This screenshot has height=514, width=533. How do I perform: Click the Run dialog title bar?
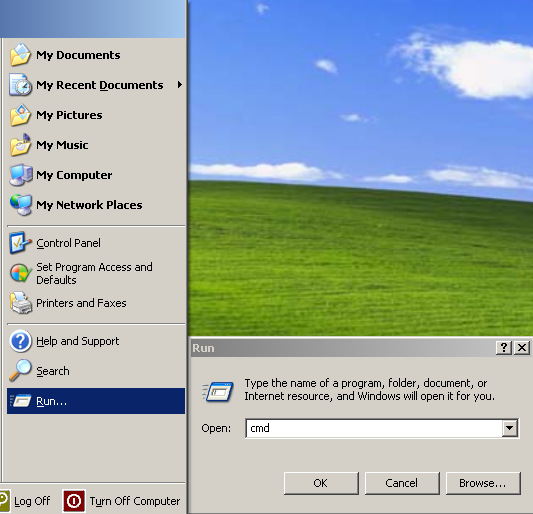343,348
